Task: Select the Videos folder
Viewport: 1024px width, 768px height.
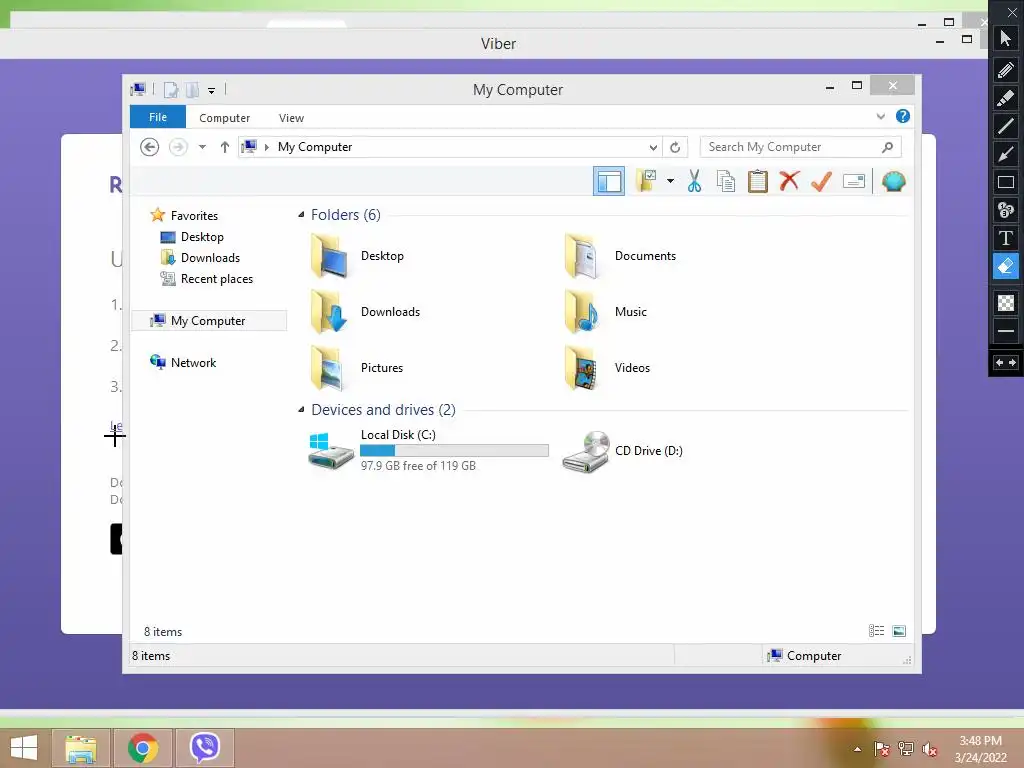Action: click(x=607, y=368)
